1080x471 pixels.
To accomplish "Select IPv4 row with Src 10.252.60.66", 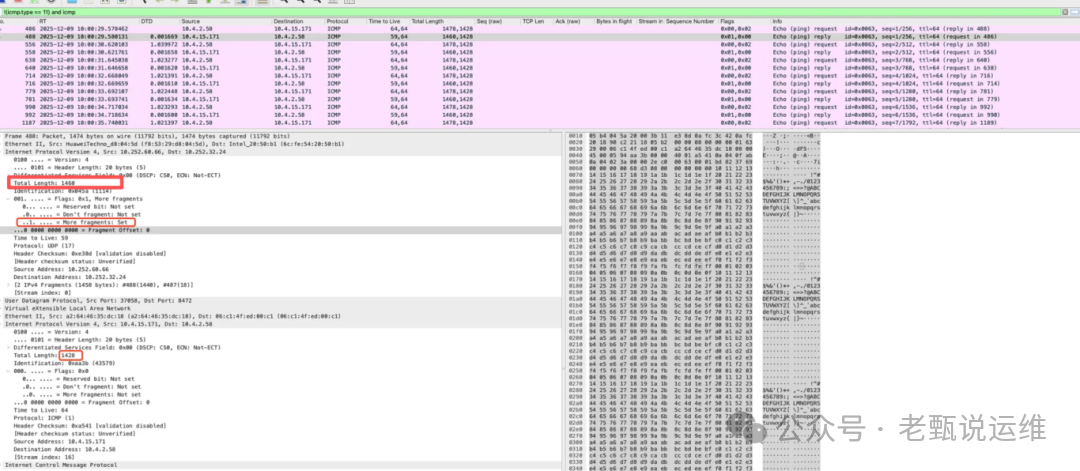I will [x=279, y=151].
